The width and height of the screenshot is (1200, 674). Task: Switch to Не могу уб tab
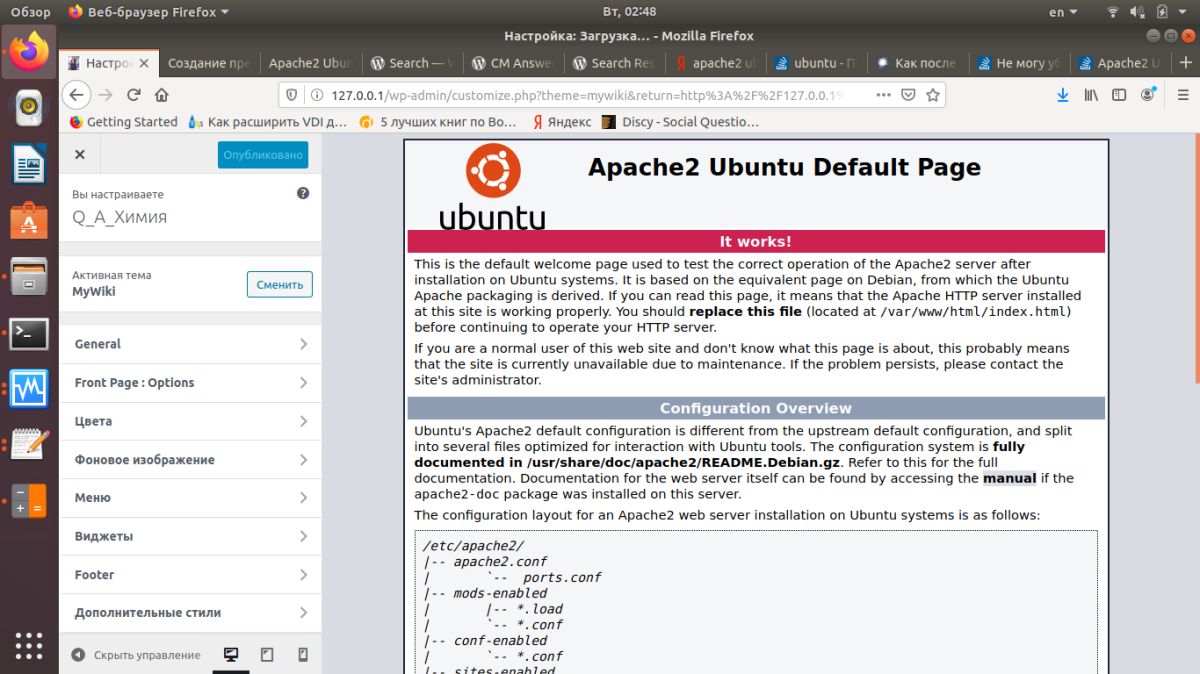pyautogui.click(x=1019, y=63)
